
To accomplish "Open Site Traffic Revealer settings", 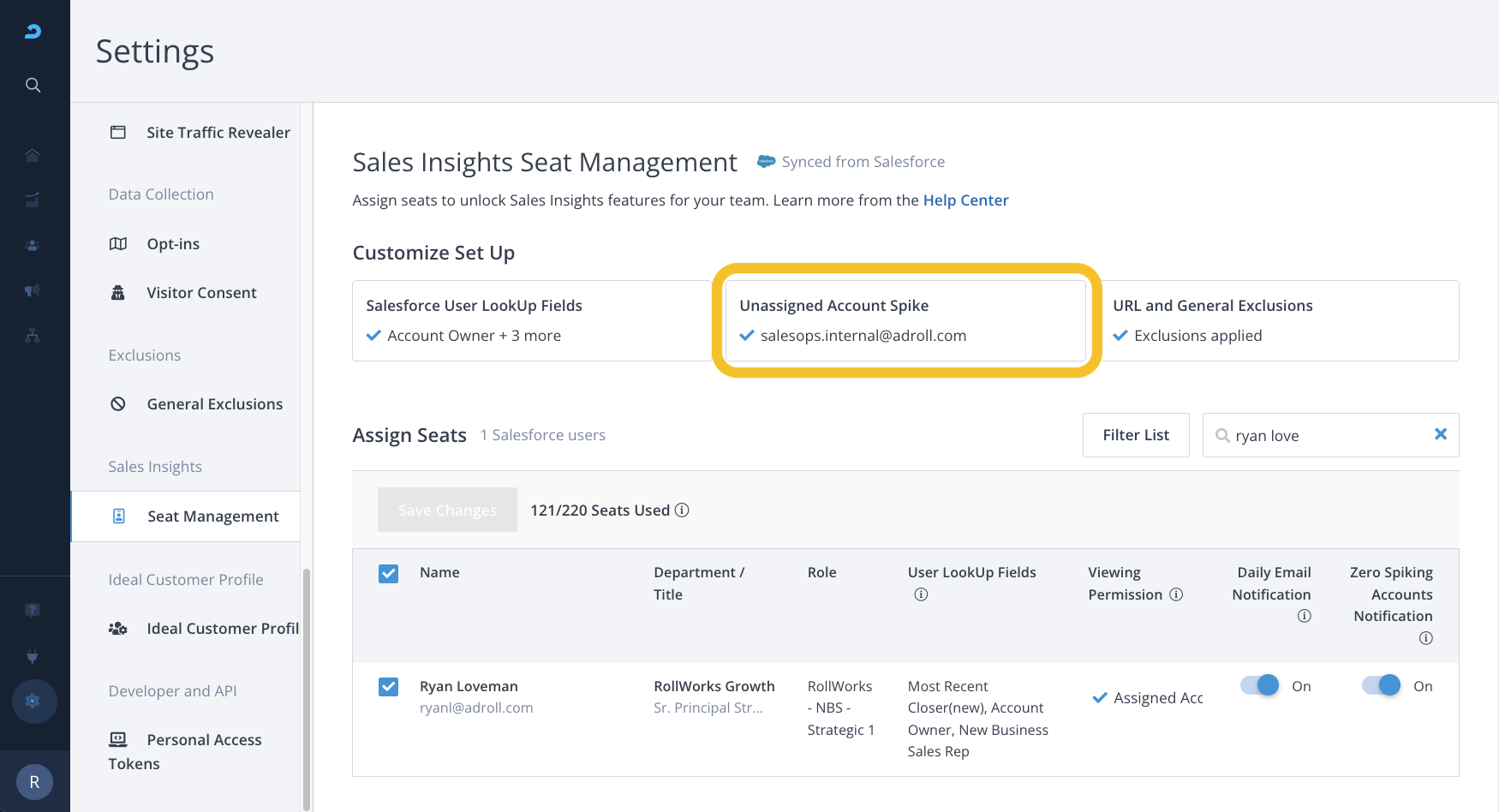I will point(218,133).
